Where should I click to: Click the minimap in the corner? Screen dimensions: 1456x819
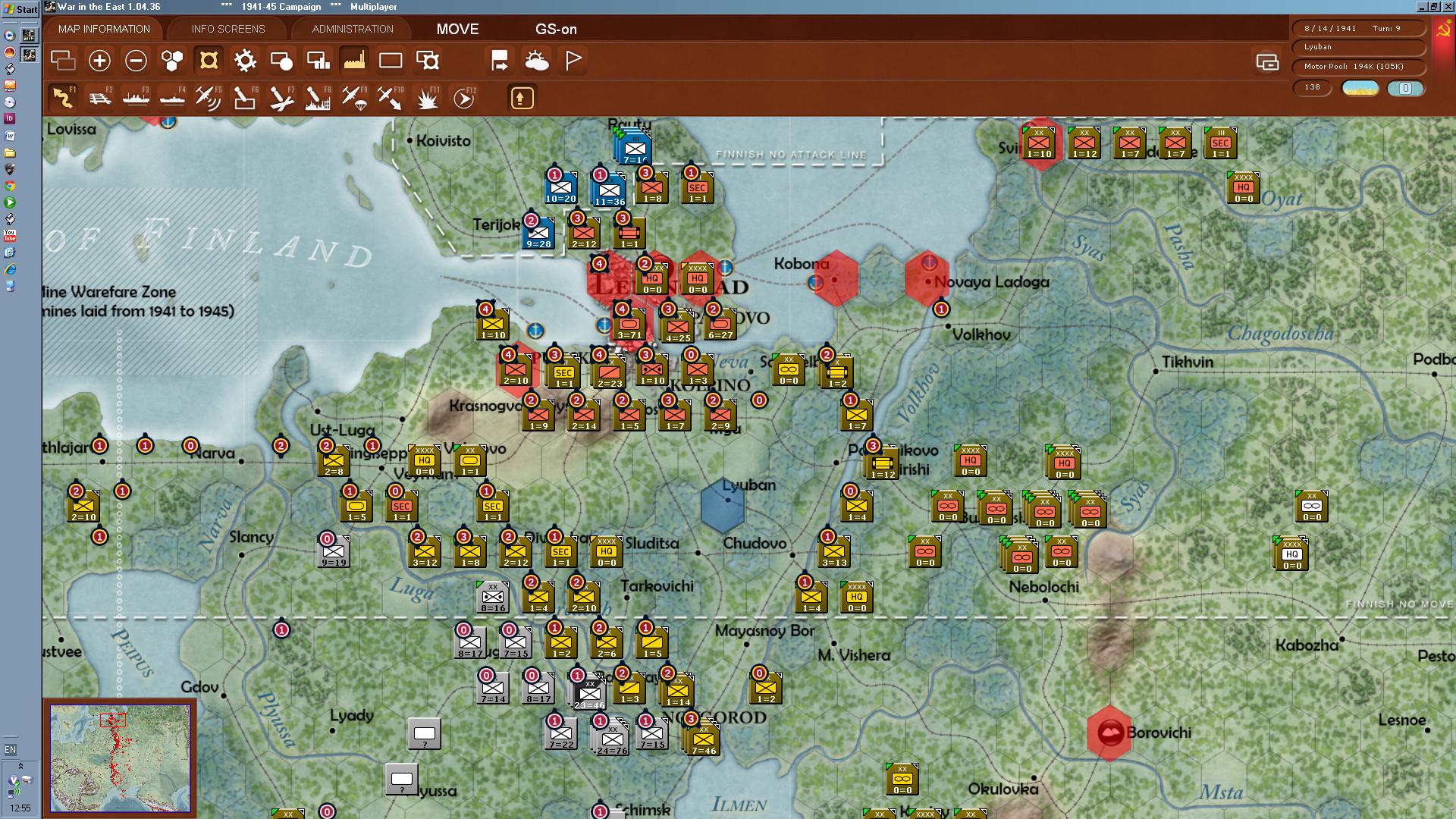[x=120, y=758]
